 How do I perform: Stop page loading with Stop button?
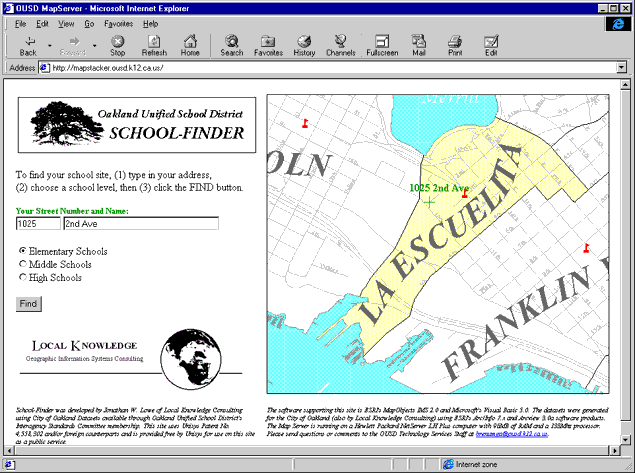[x=117, y=45]
